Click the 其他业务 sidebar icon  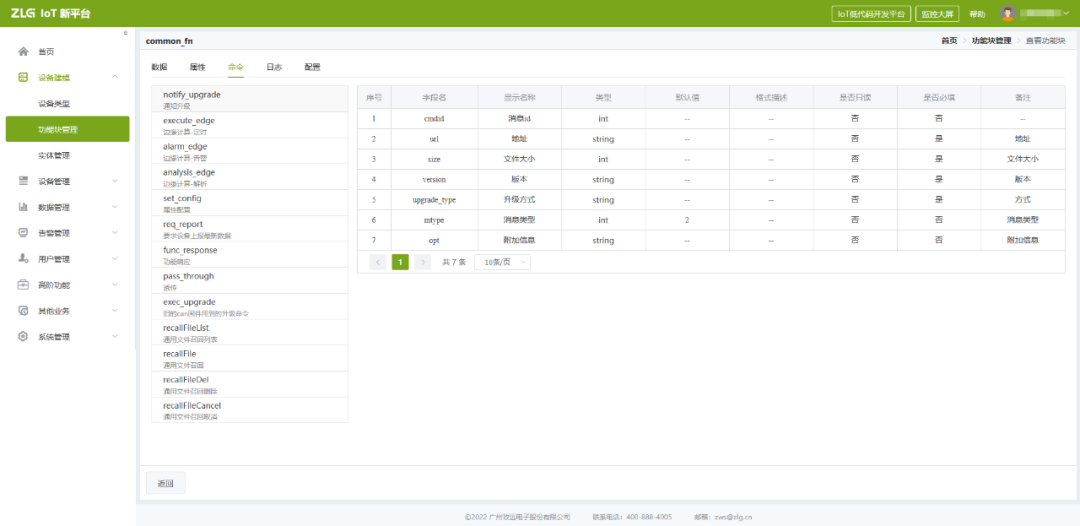[x=23, y=311]
